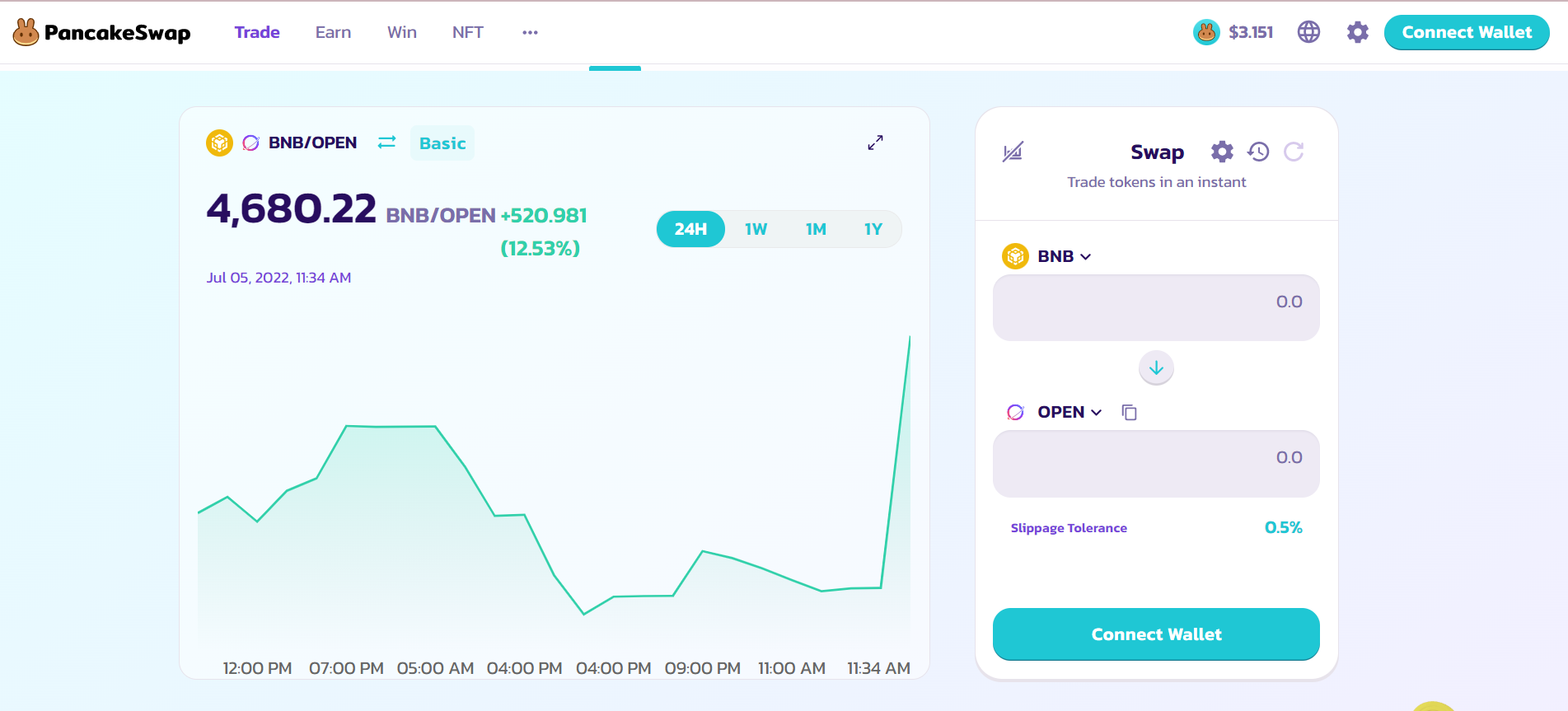Click the chart line peak at the right
Viewport: 1568px width, 711px height.
[x=910, y=337]
